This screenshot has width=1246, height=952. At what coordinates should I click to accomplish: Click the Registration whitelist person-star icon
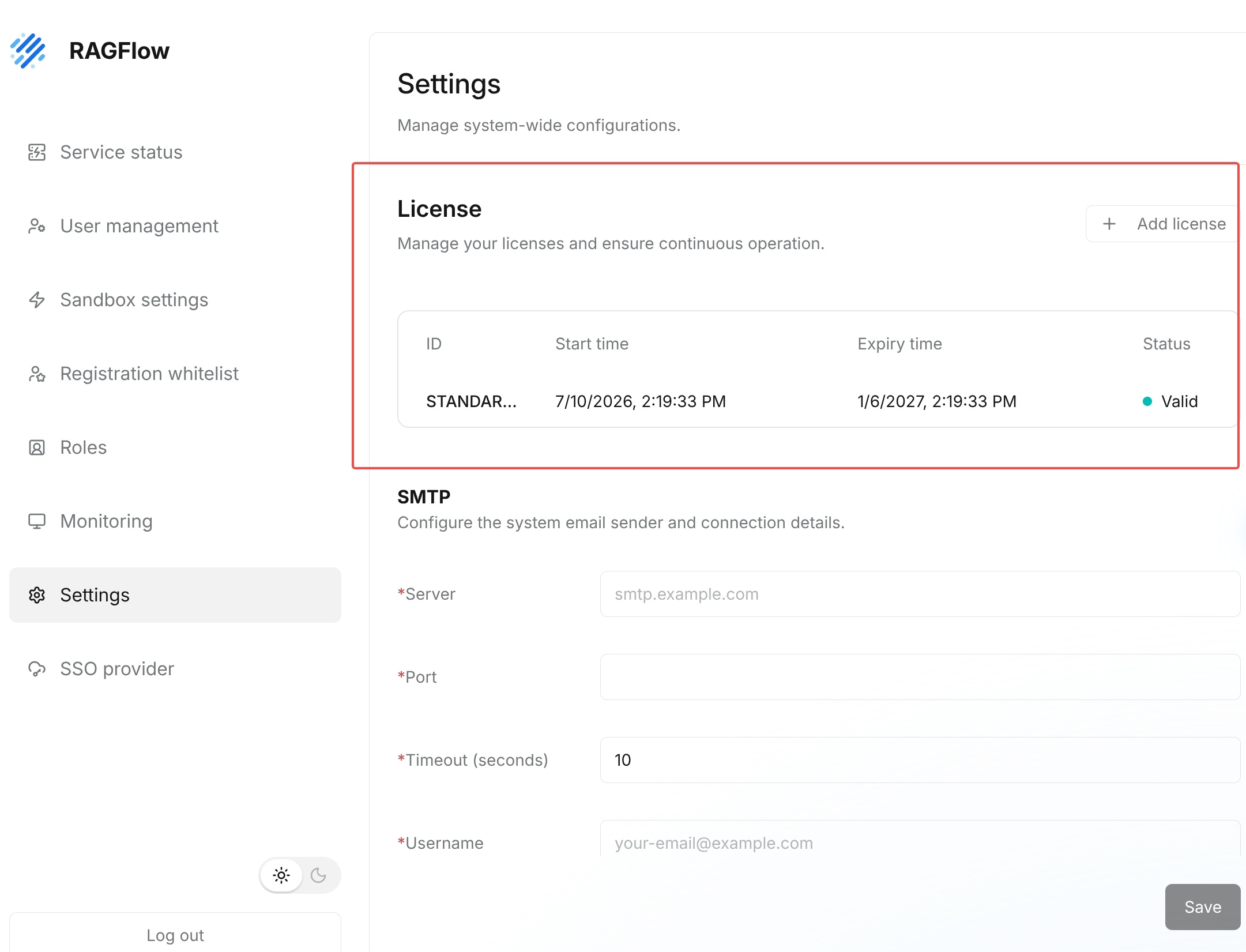click(x=37, y=374)
